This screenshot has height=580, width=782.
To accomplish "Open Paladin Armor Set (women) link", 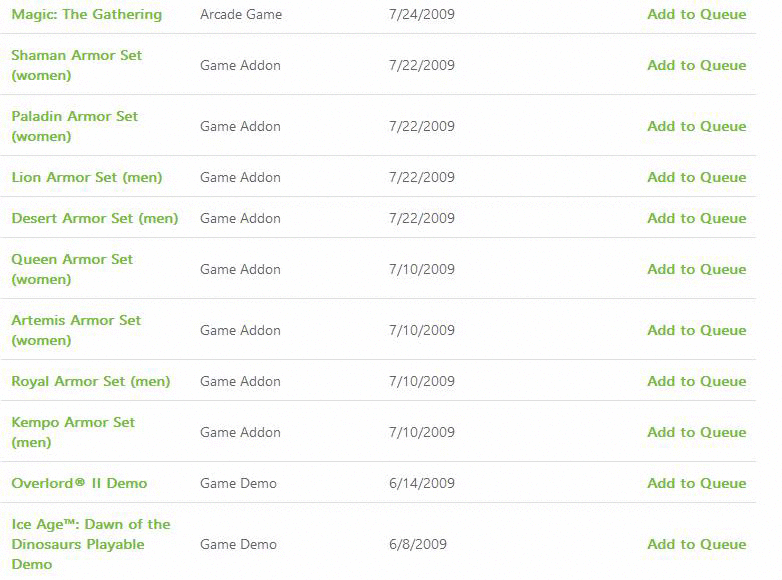I will click(x=75, y=126).
